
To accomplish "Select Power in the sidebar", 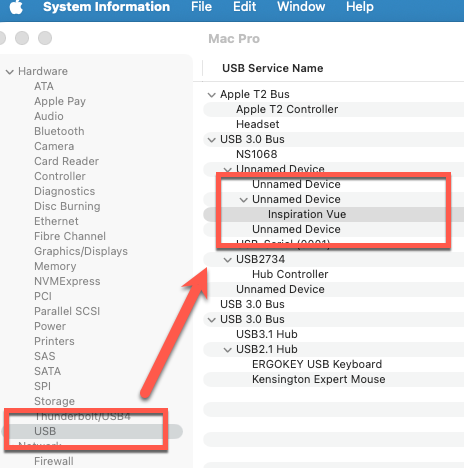I will 50,326.
